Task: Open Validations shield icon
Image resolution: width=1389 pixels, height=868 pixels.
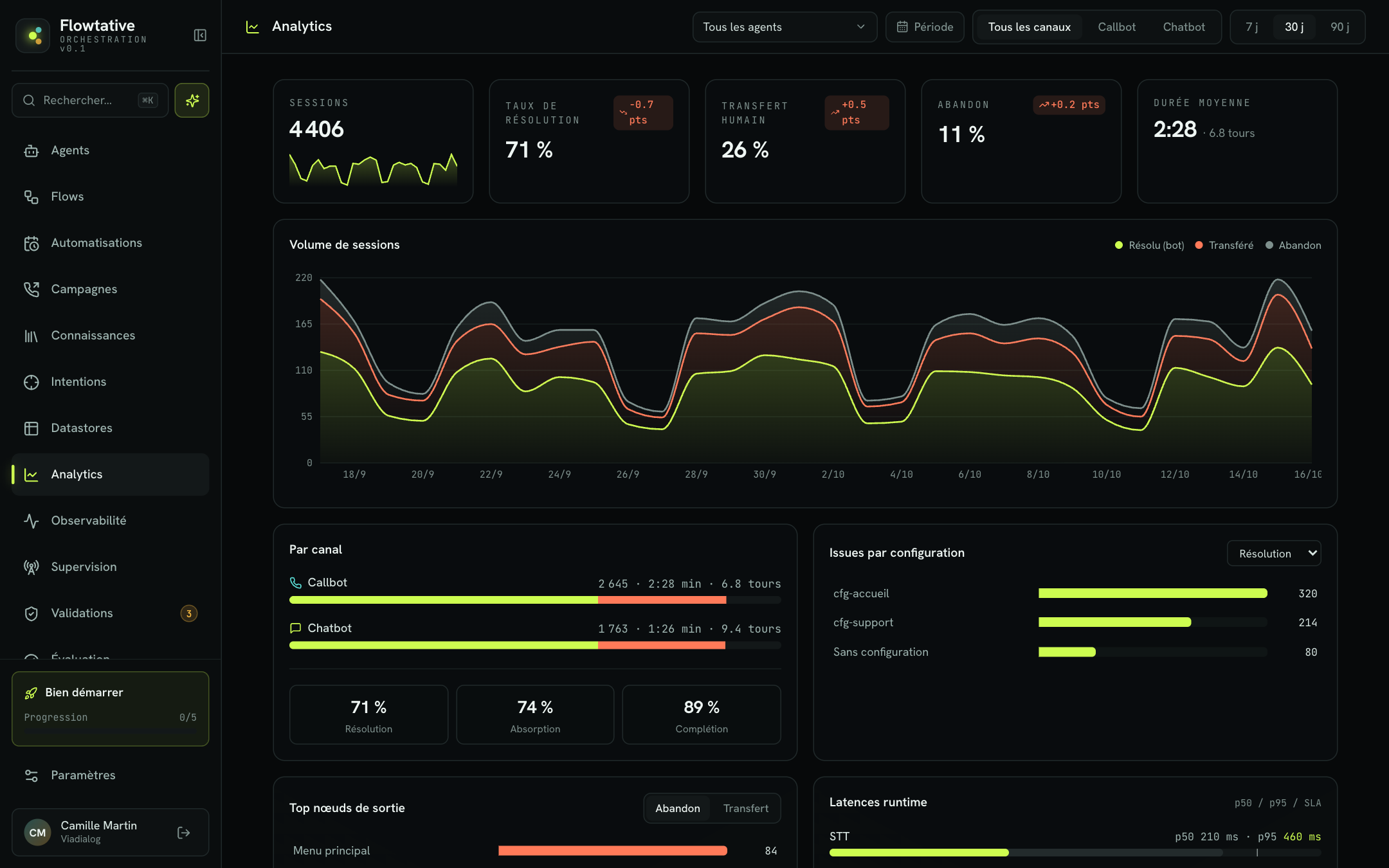Action: [32, 613]
